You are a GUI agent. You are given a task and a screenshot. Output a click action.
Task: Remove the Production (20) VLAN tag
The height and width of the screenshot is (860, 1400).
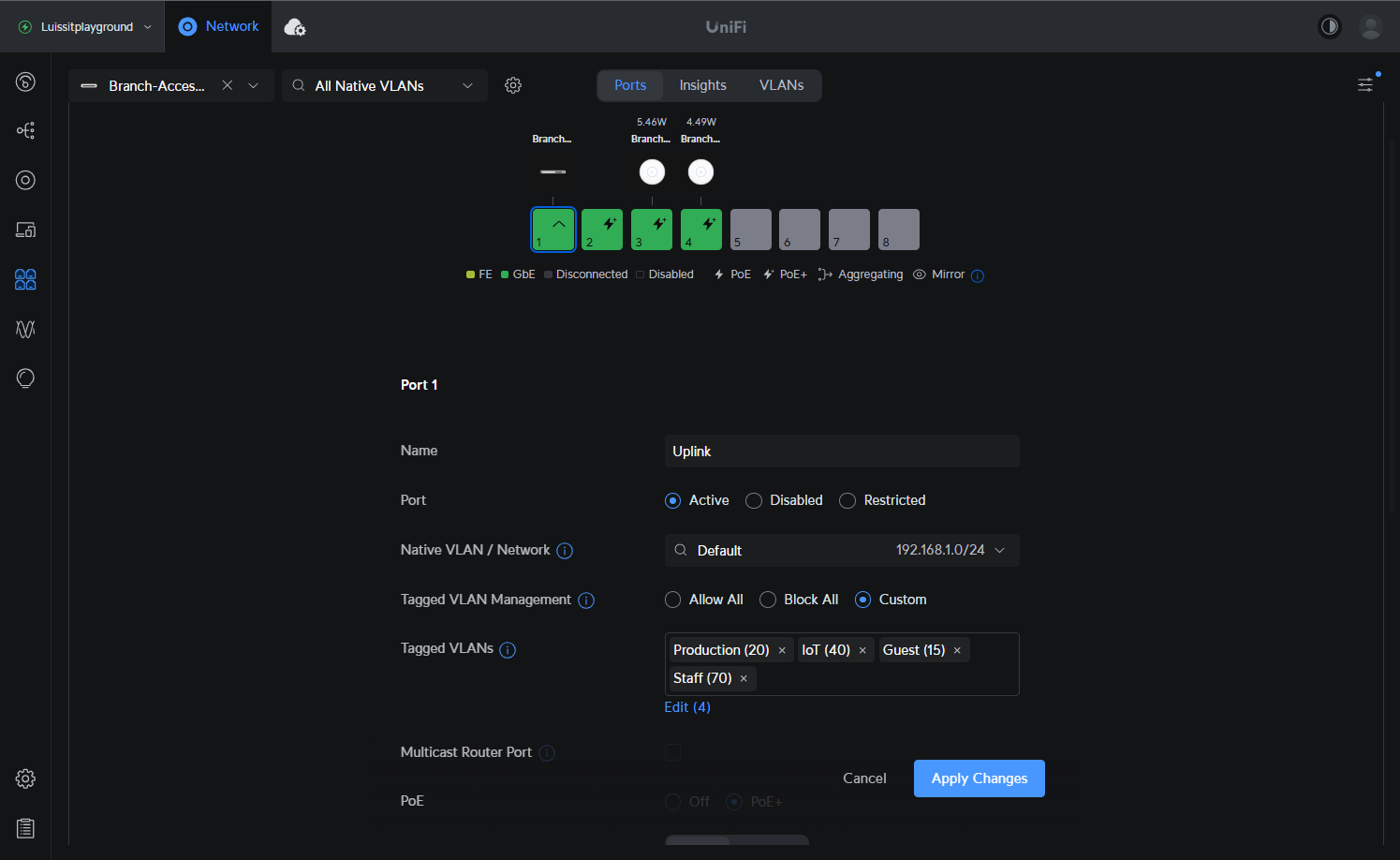point(782,651)
